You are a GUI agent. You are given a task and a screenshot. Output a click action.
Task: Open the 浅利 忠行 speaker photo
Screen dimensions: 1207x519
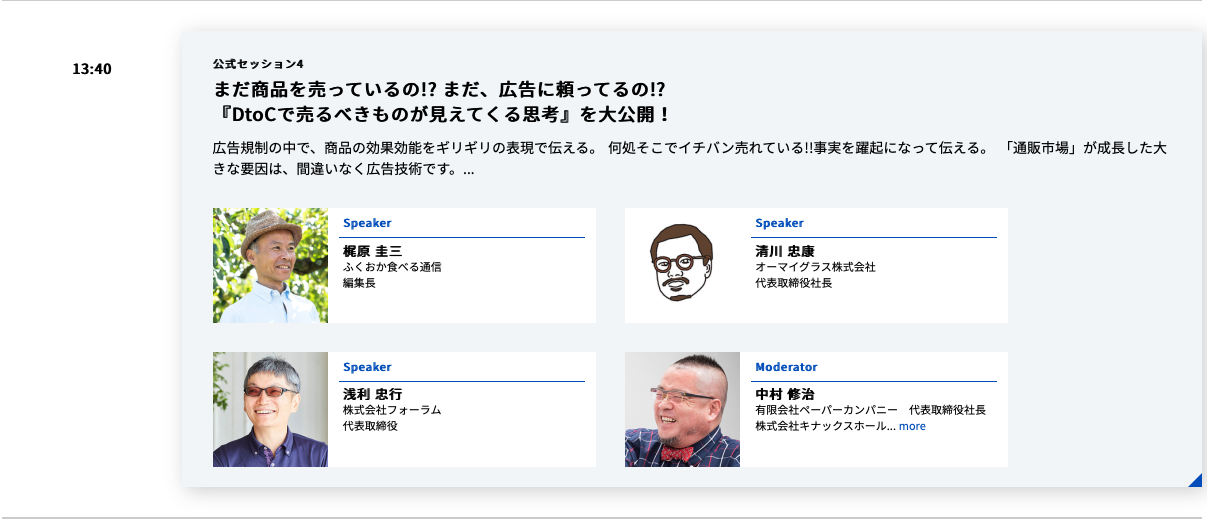click(270, 409)
